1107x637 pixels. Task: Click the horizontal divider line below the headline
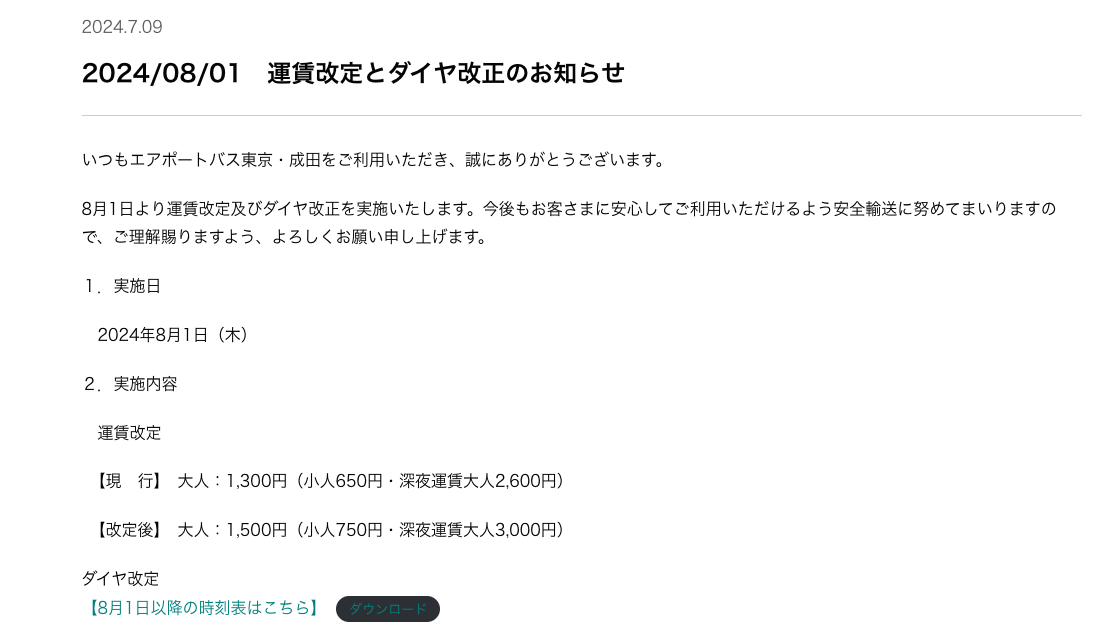pyautogui.click(x=581, y=116)
